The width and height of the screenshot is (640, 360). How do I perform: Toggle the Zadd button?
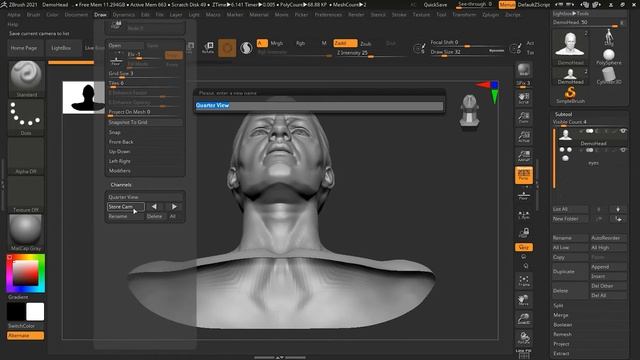345,43
